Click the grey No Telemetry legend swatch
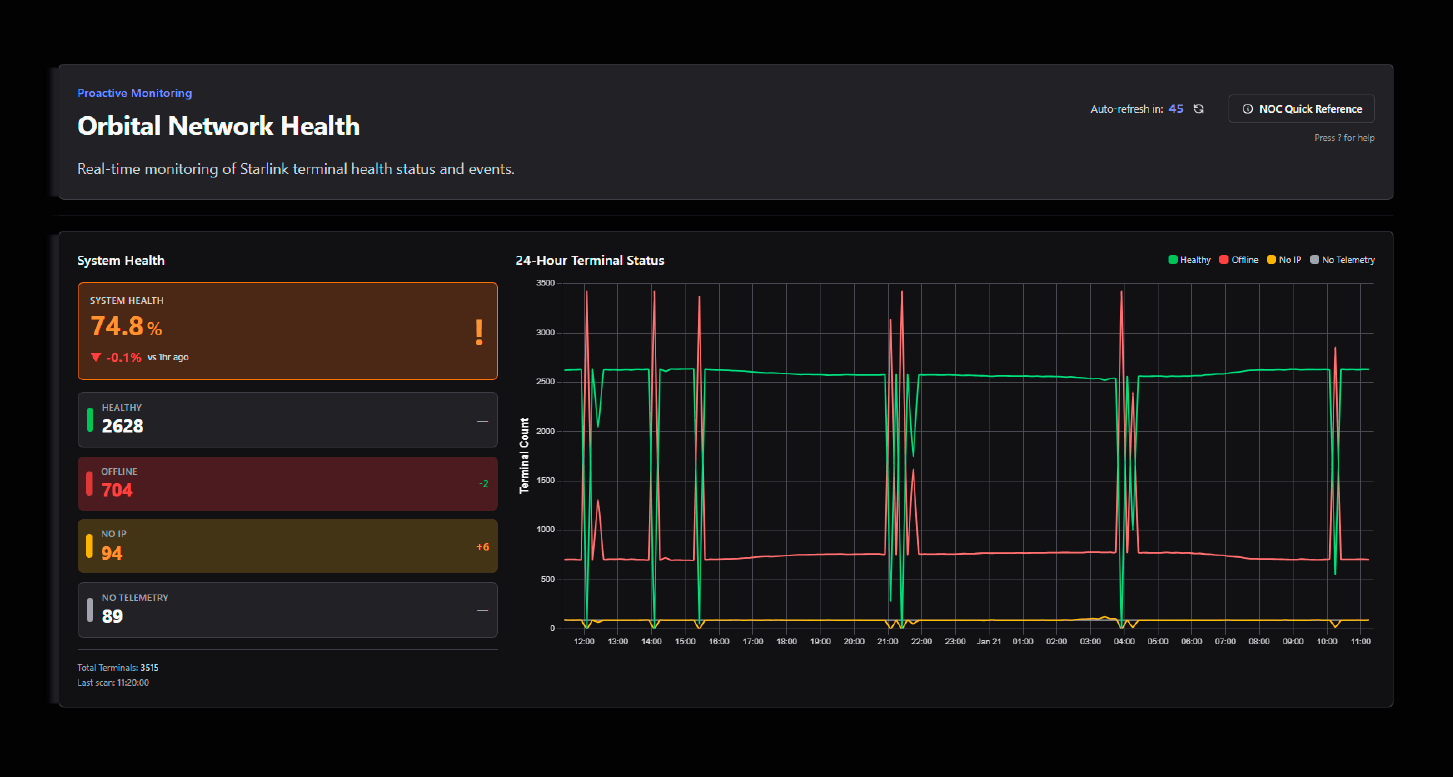This screenshot has height=777, width=1453. 1315,260
